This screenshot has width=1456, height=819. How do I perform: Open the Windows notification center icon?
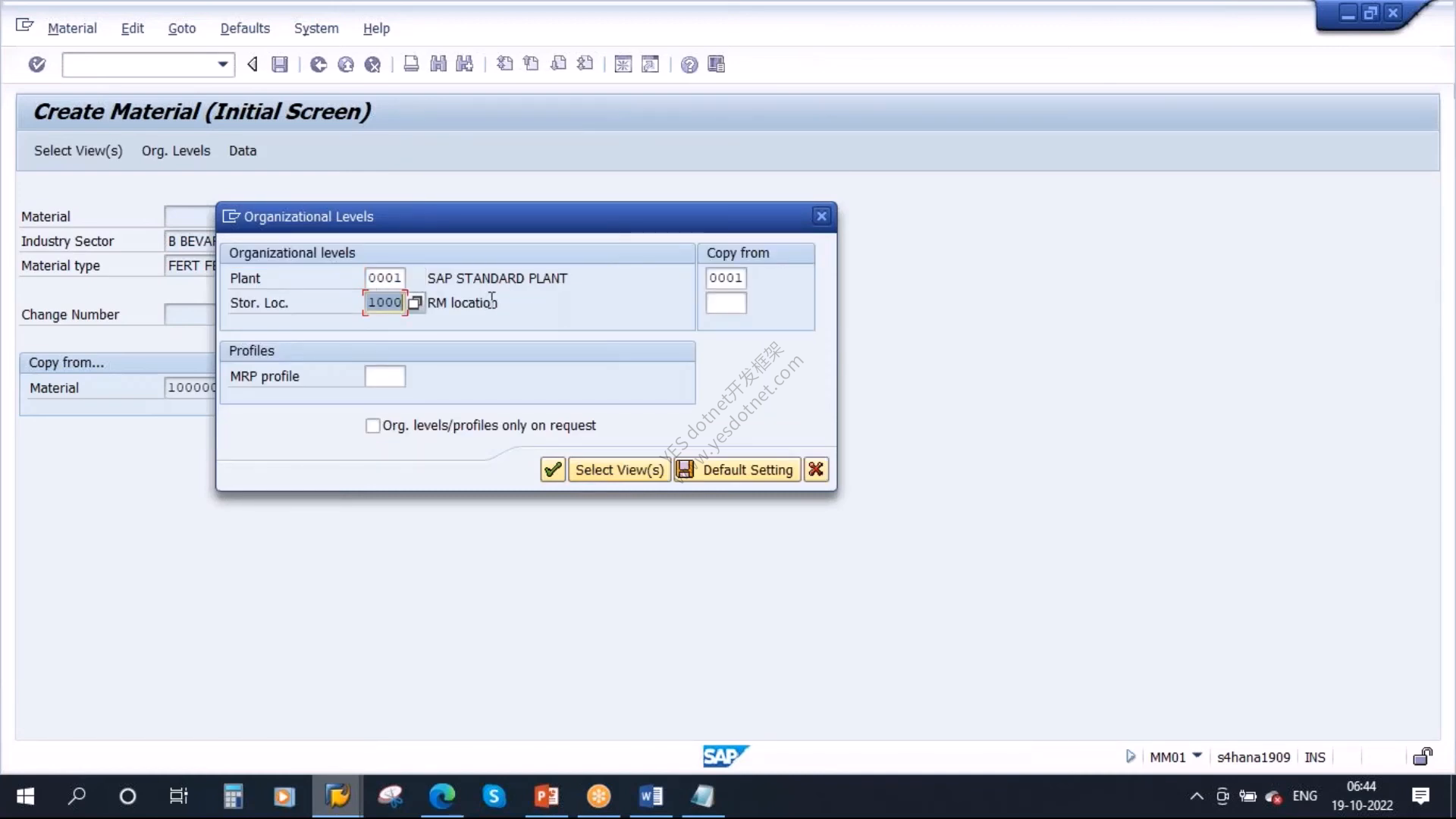[x=1420, y=796]
